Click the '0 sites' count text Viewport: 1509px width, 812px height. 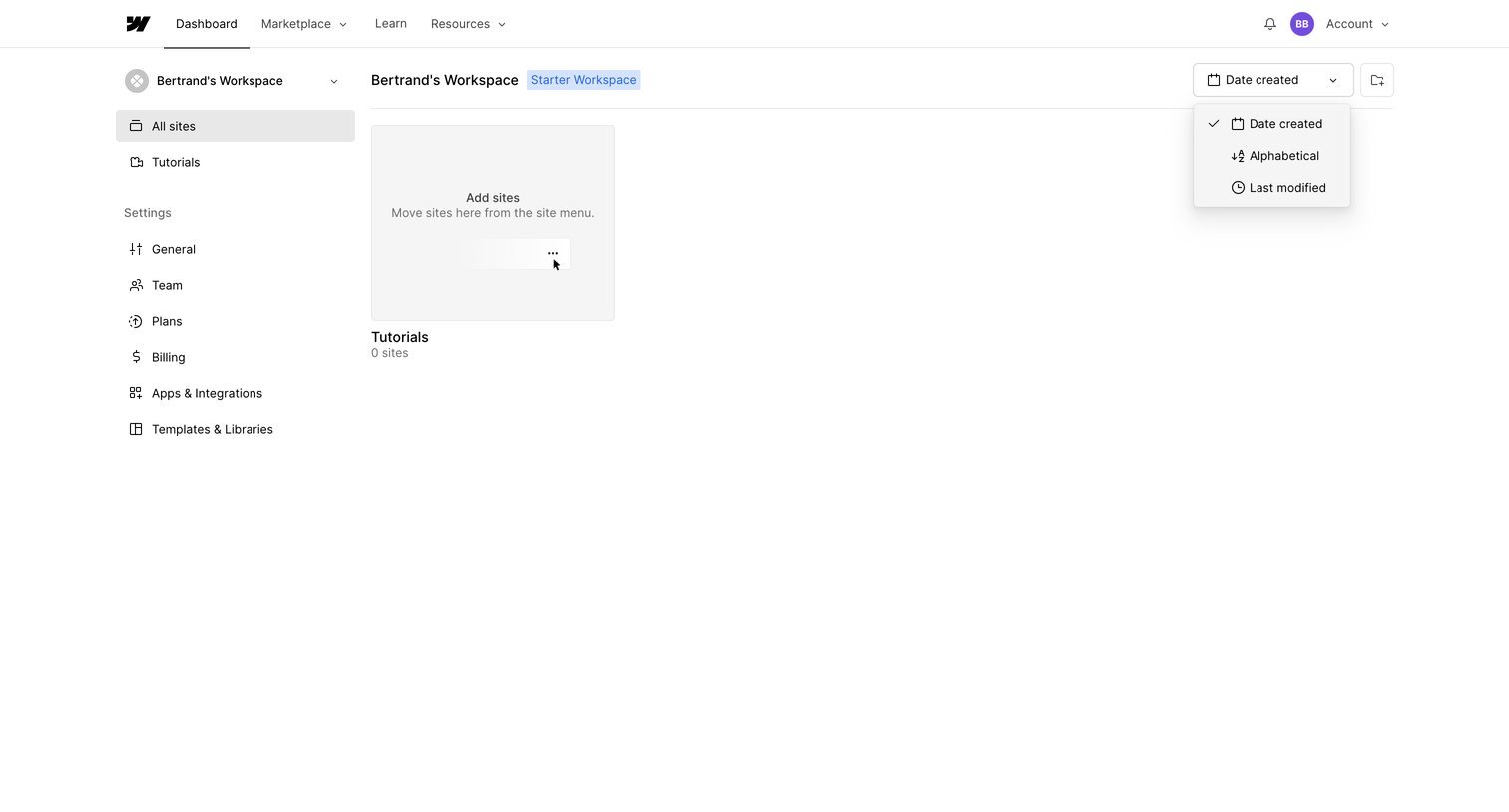(389, 353)
